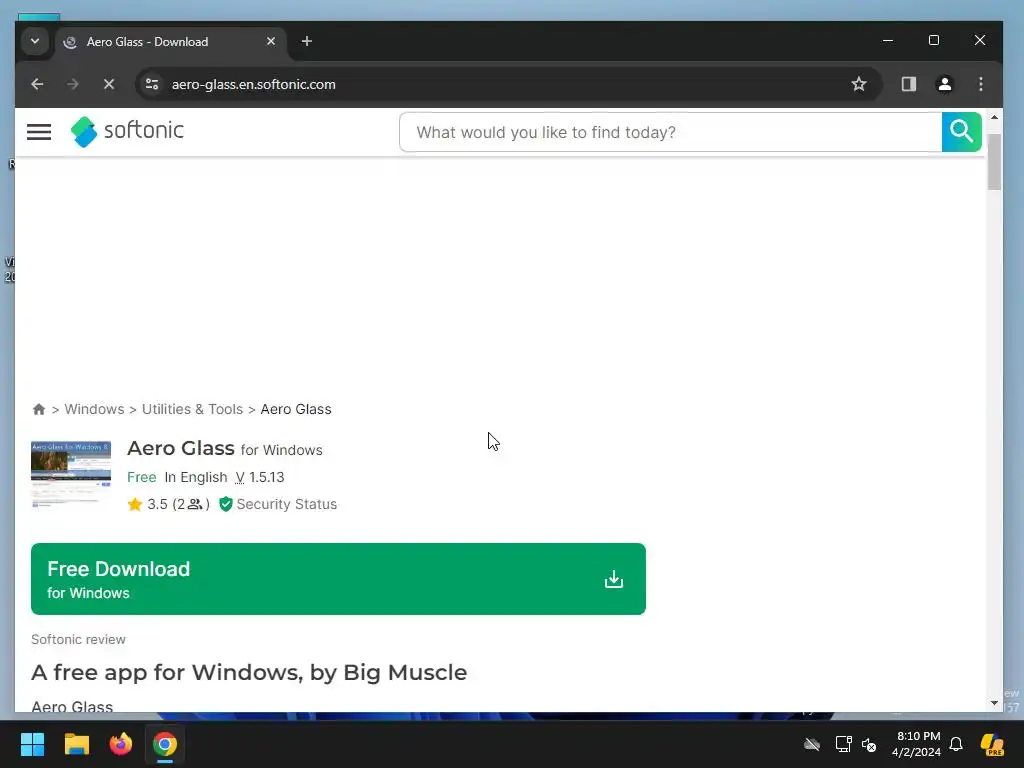
Task: Open Chrome side panel
Action: (x=908, y=84)
